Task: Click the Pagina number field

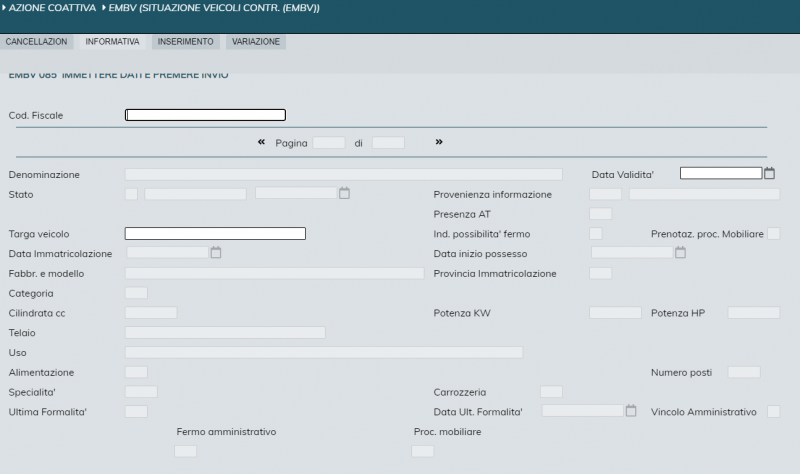Action: click(329, 143)
